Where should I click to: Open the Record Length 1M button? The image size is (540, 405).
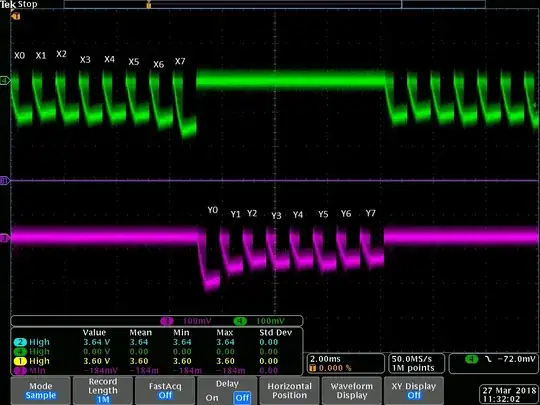click(103, 391)
